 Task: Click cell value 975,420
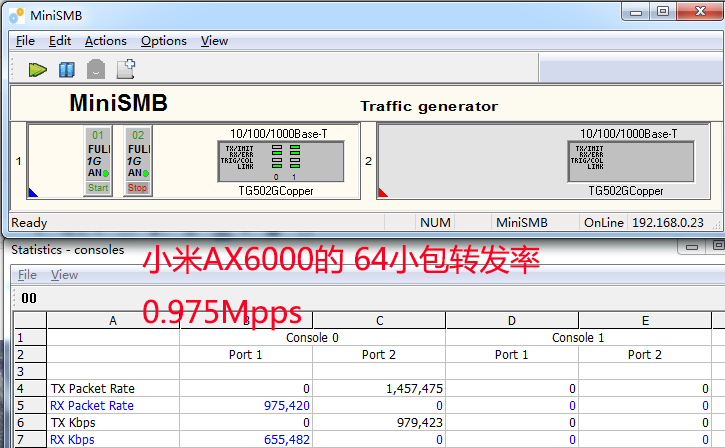(287, 406)
